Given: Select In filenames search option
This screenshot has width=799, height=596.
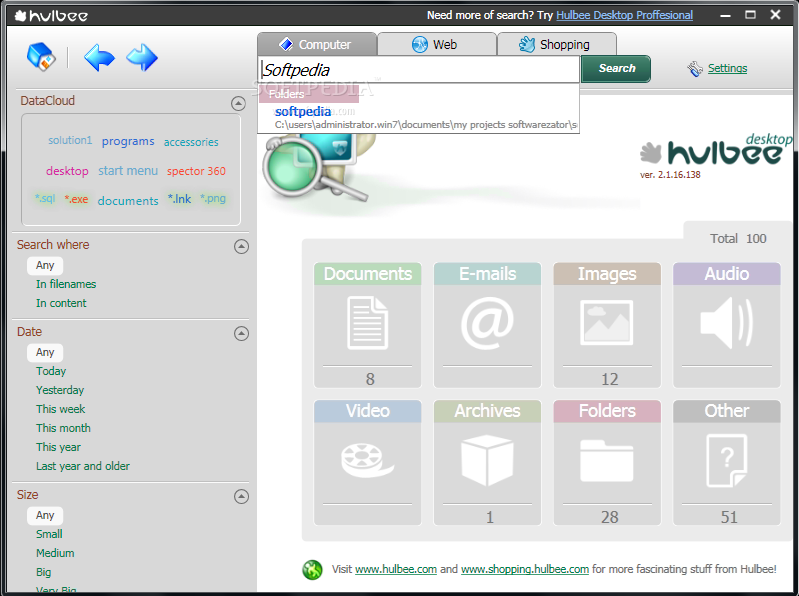Looking at the screenshot, I should [66, 284].
